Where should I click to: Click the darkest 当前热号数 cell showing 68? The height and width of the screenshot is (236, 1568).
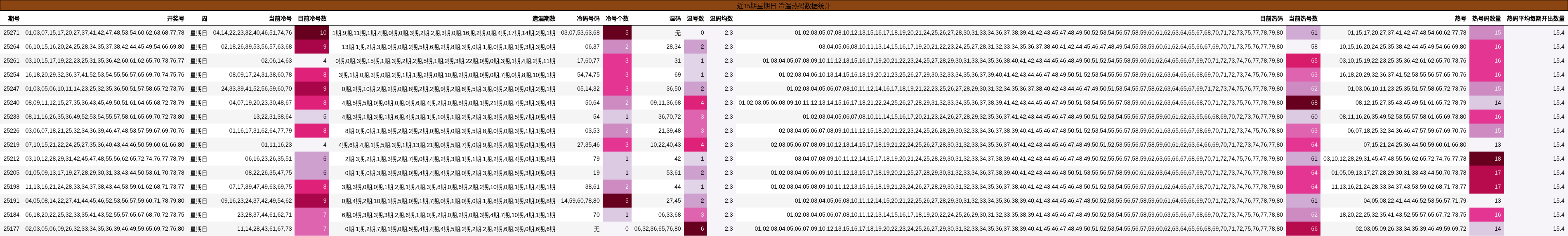[x=1303, y=103]
